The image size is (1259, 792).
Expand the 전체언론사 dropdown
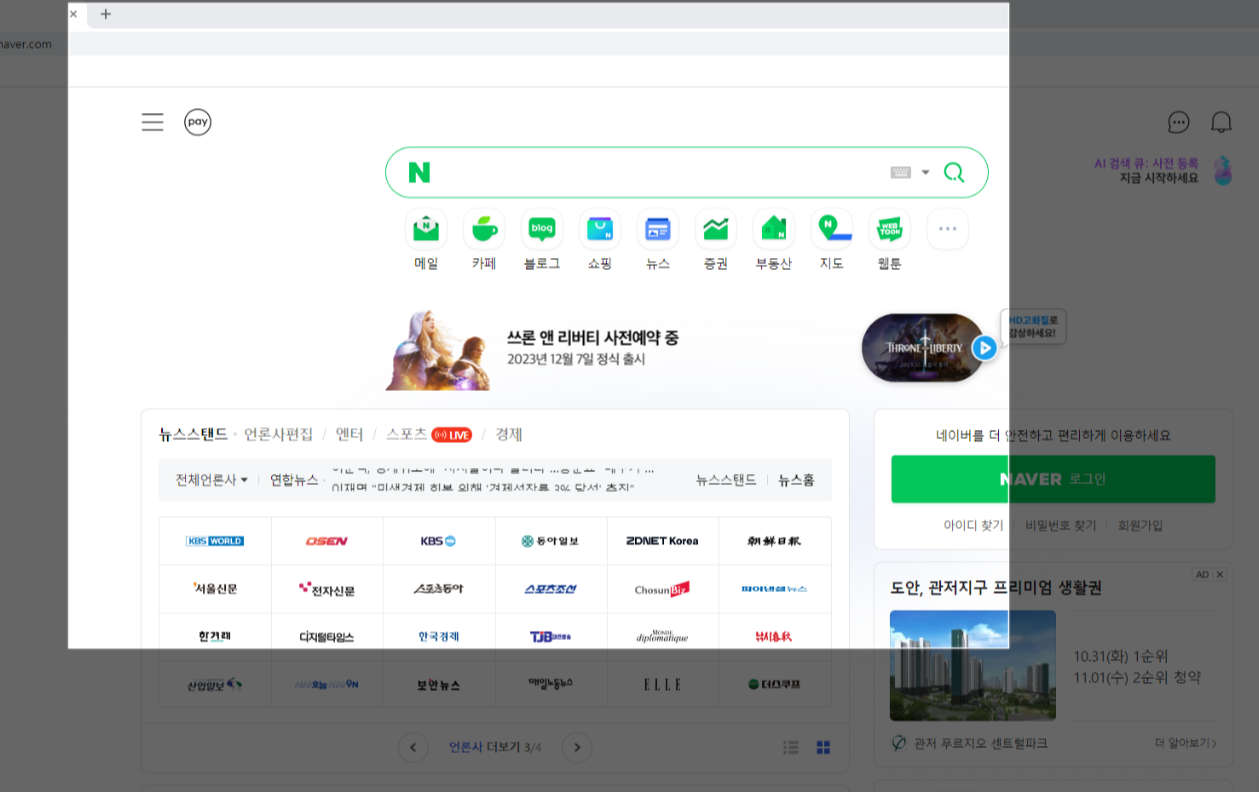[211, 480]
